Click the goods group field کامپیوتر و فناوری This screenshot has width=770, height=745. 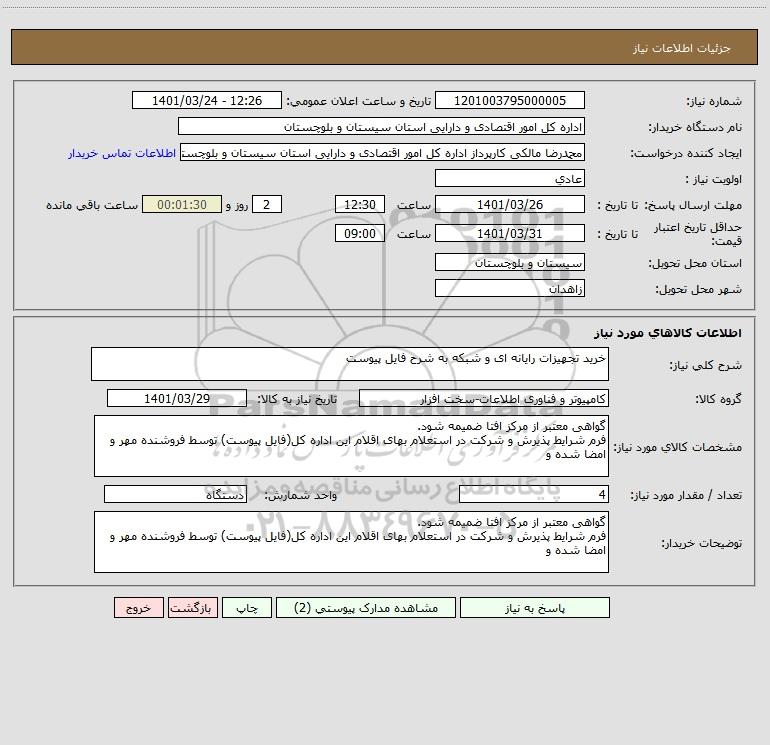pos(484,398)
